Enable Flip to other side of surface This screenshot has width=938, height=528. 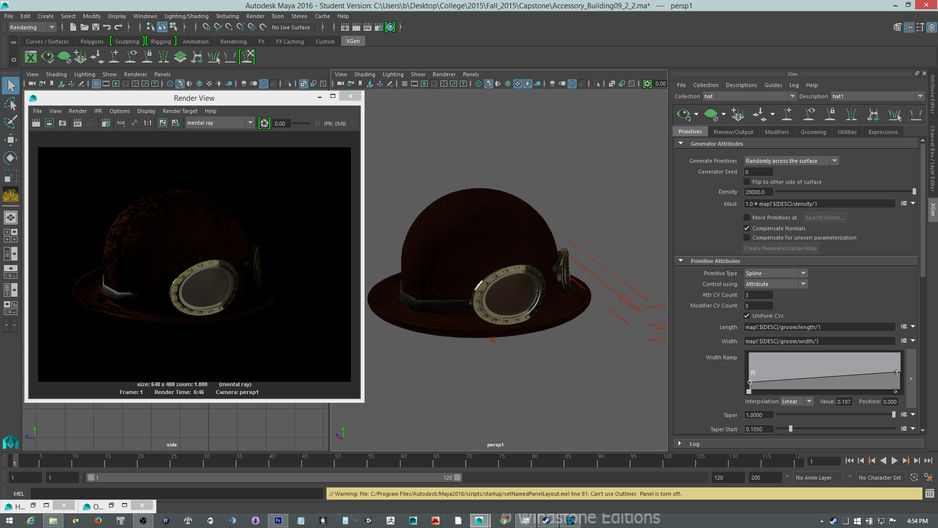pyautogui.click(x=747, y=182)
